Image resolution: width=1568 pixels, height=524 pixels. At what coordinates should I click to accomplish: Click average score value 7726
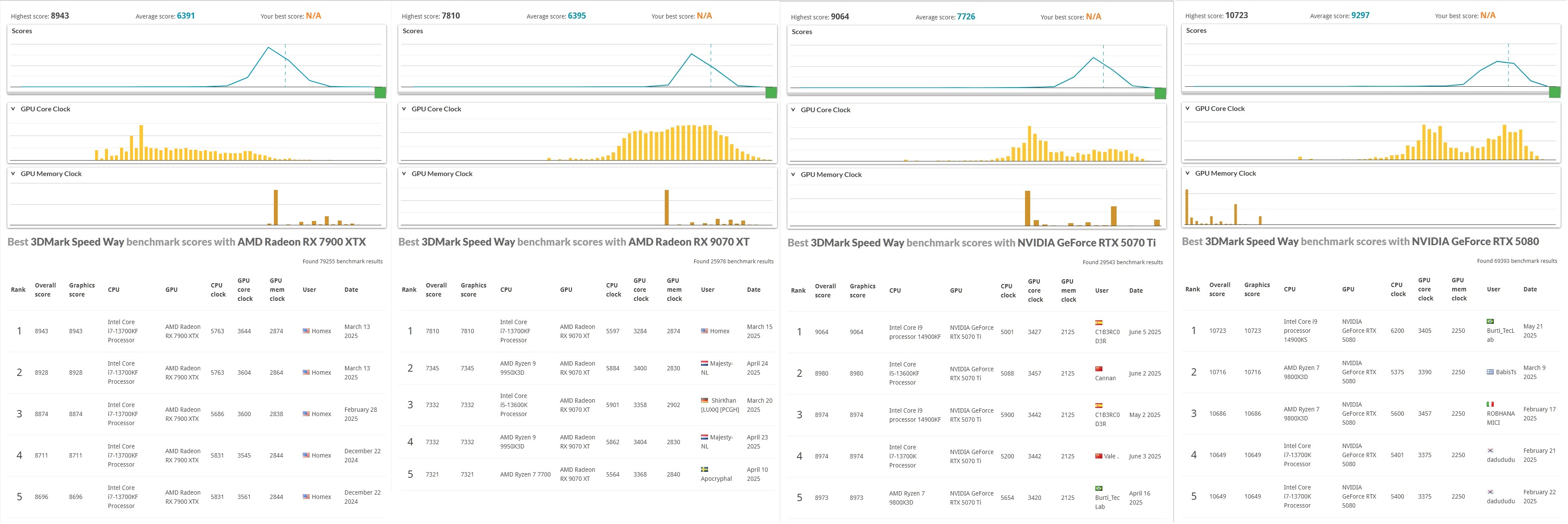(966, 16)
